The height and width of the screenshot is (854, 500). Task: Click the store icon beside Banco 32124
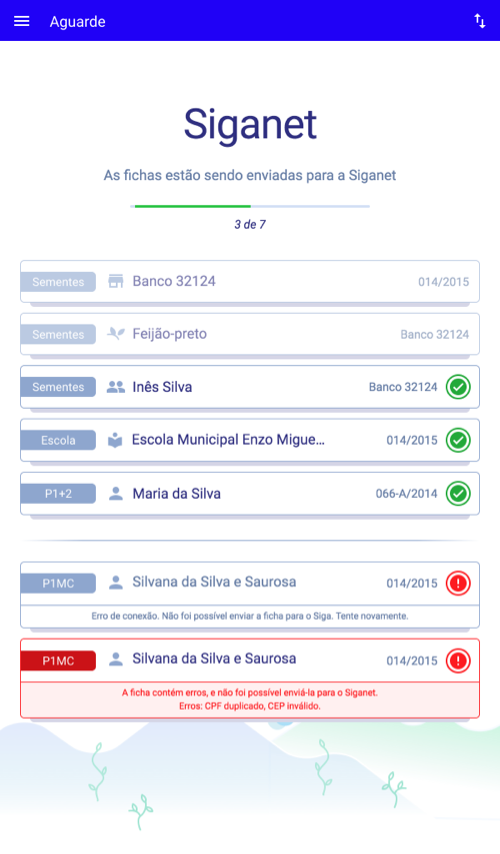point(115,282)
